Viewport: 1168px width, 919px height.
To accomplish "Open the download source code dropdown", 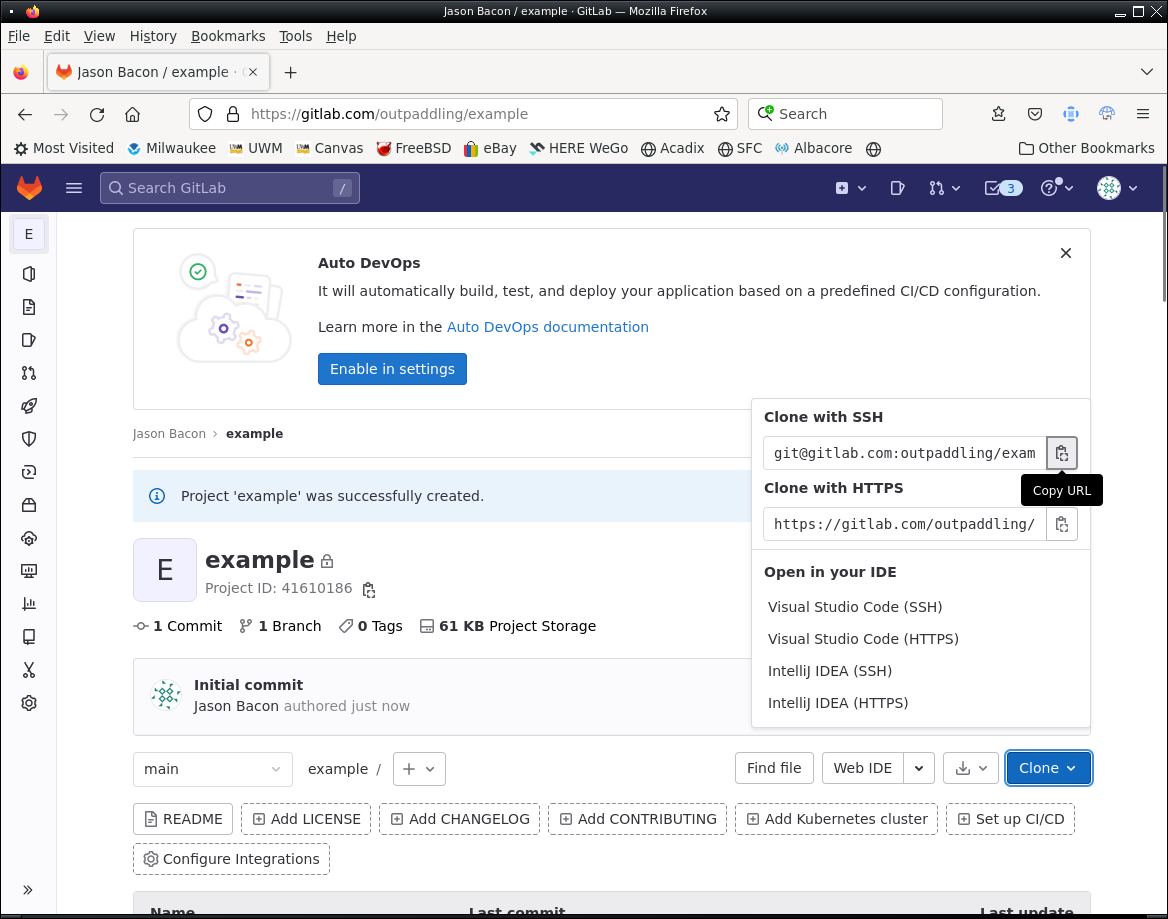I will pos(971,769).
